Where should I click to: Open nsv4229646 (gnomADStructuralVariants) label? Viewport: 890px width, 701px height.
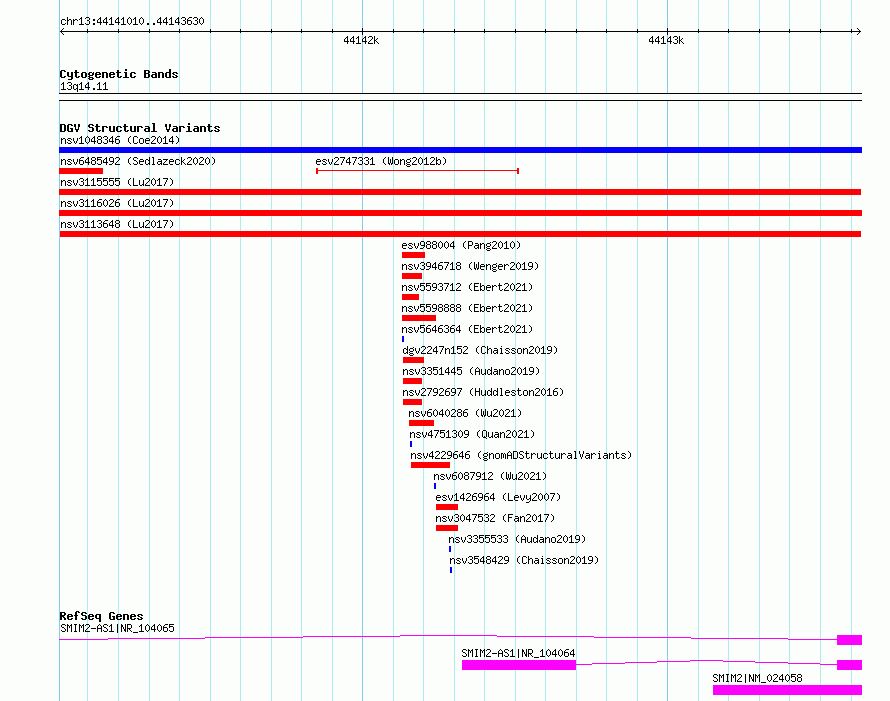click(x=521, y=455)
